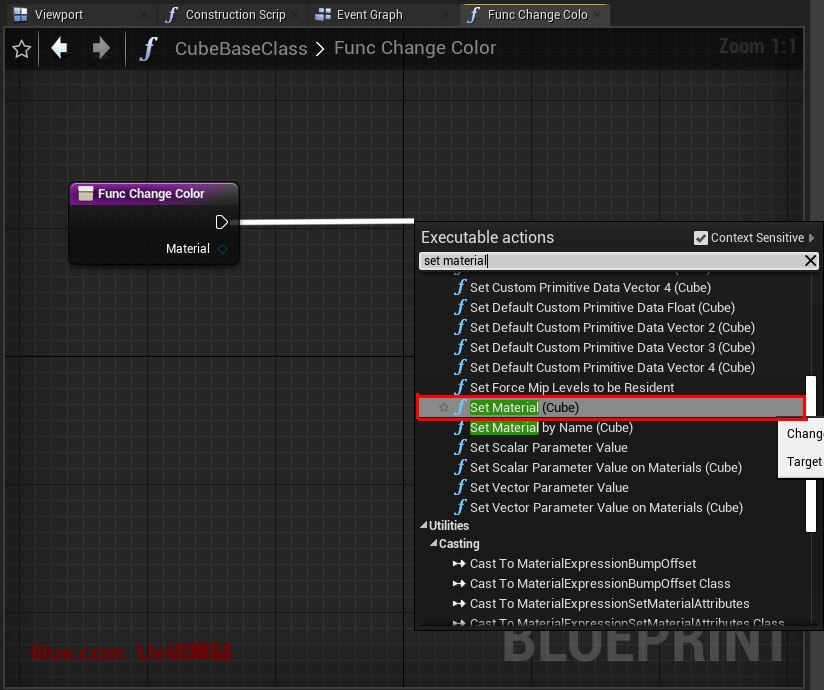Switch to the Viewport tab
The width and height of the screenshot is (824, 690).
(x=58, y=15)
